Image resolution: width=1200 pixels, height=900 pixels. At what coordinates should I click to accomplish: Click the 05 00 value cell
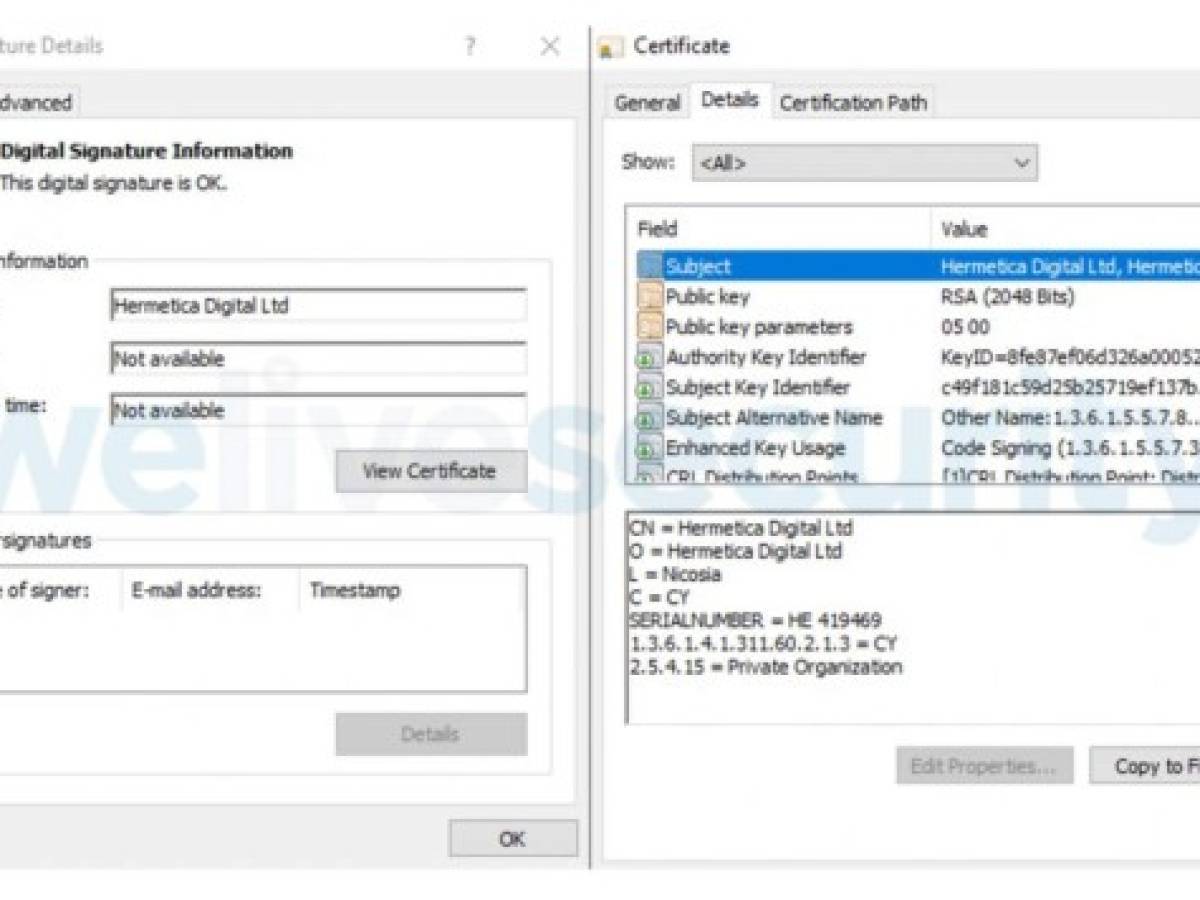[x=965, y=326]
